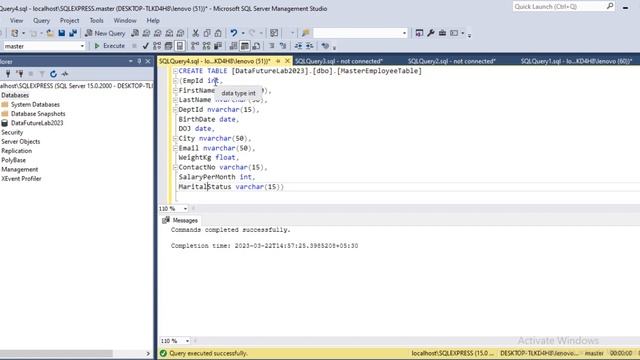Toggle Results to File mode

pyautogui.click(x=256, y=46)
